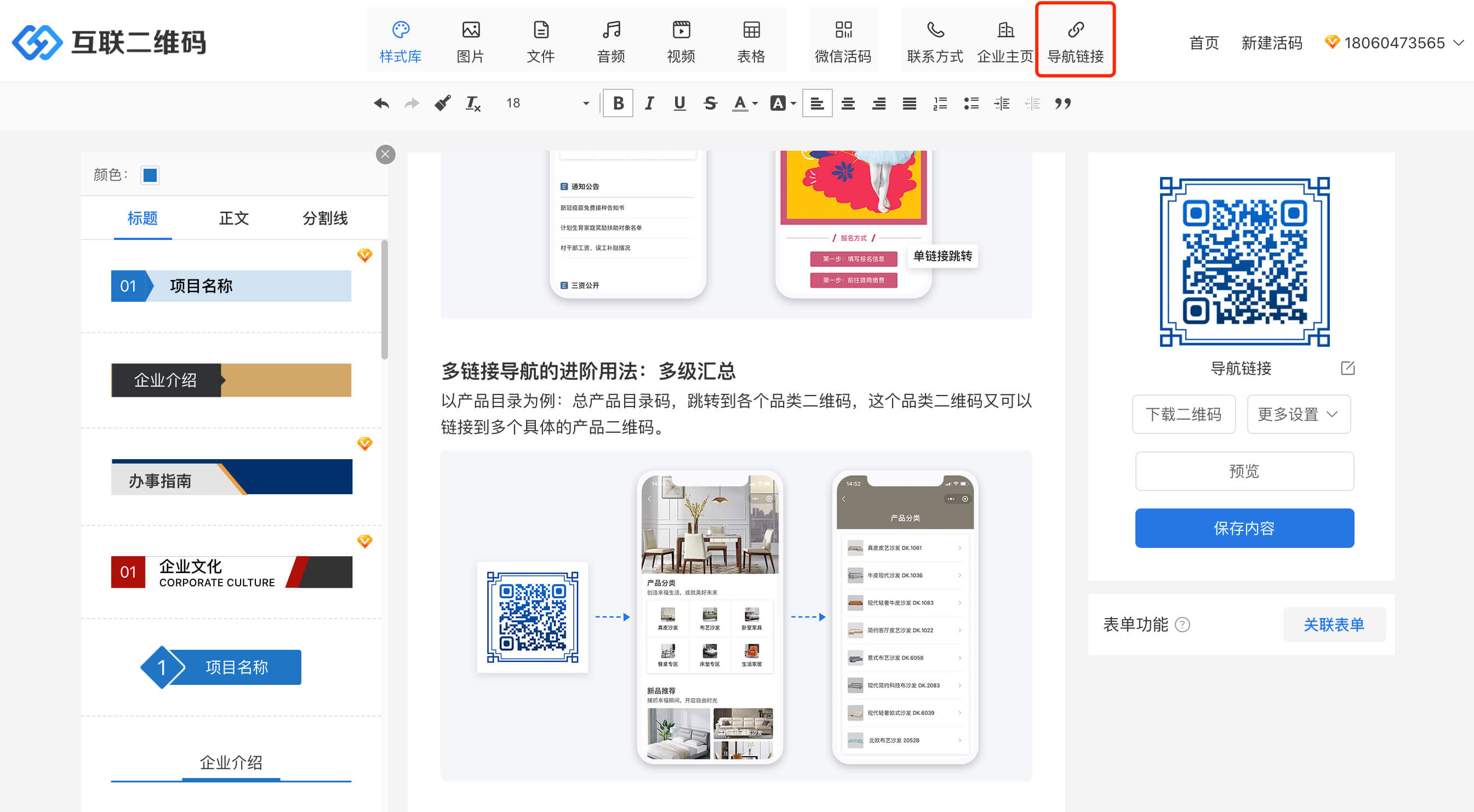Click the clear formatting icon

pos(473,104)
